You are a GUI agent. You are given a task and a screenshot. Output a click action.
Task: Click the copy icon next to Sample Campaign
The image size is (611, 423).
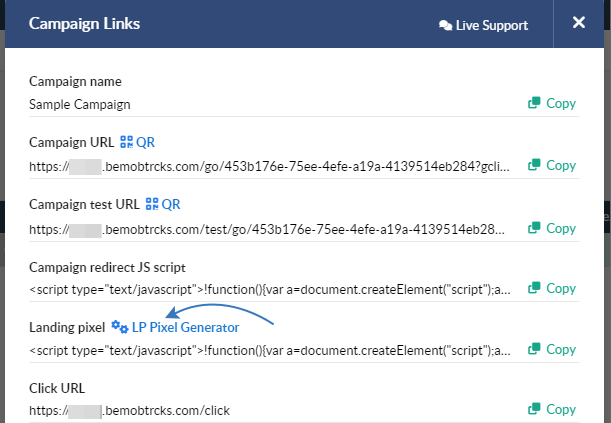coord(534,103)
